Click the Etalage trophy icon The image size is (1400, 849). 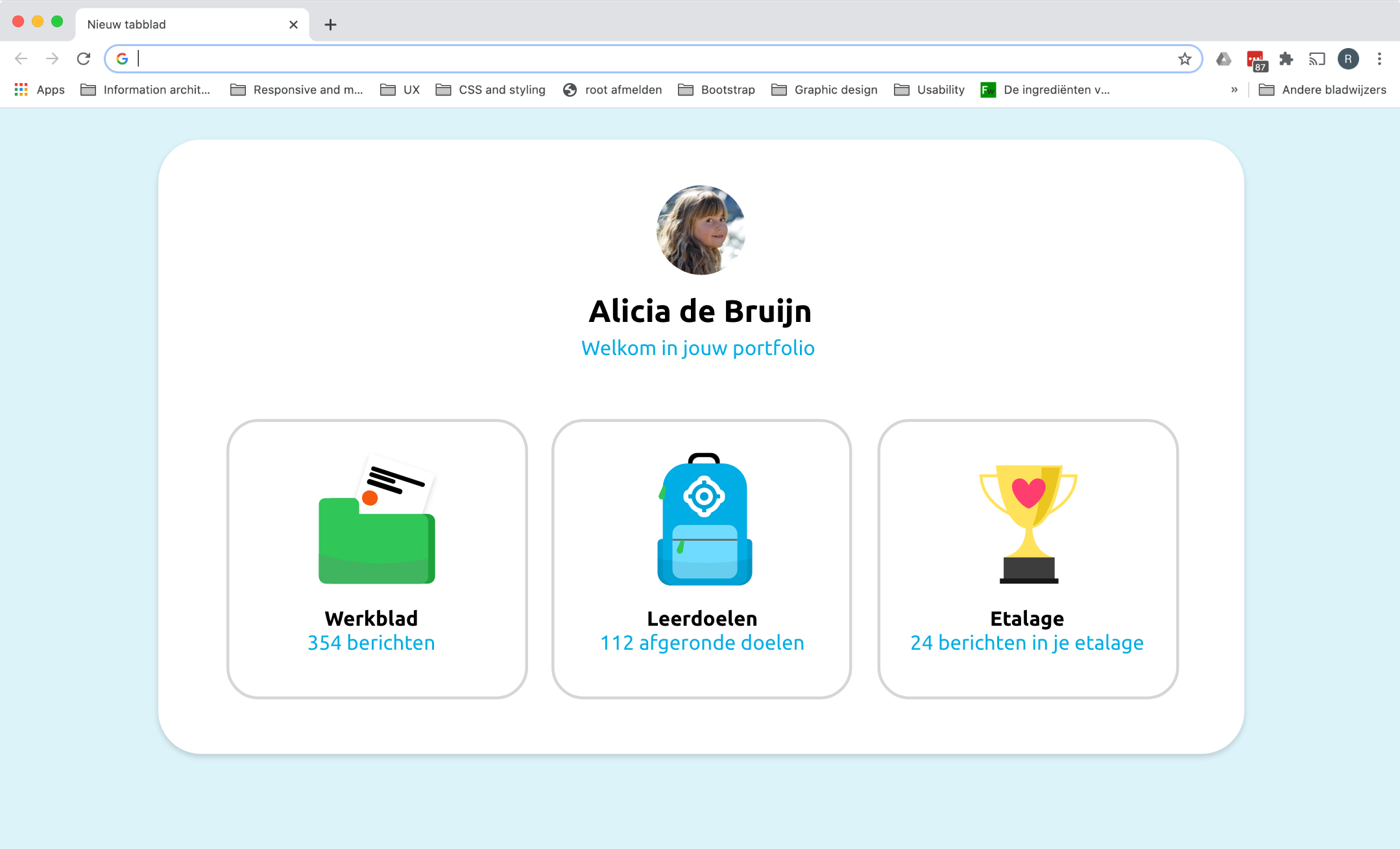pyautogui.click(x=1028, y=523)
